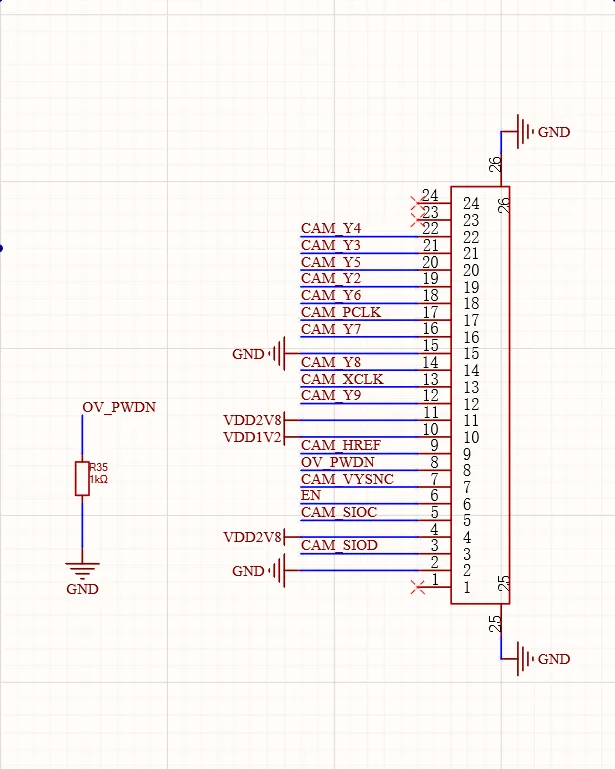Click pin 26 label above connector
The width and height of the screenshot is (615, 769).
tap(495, 164)
